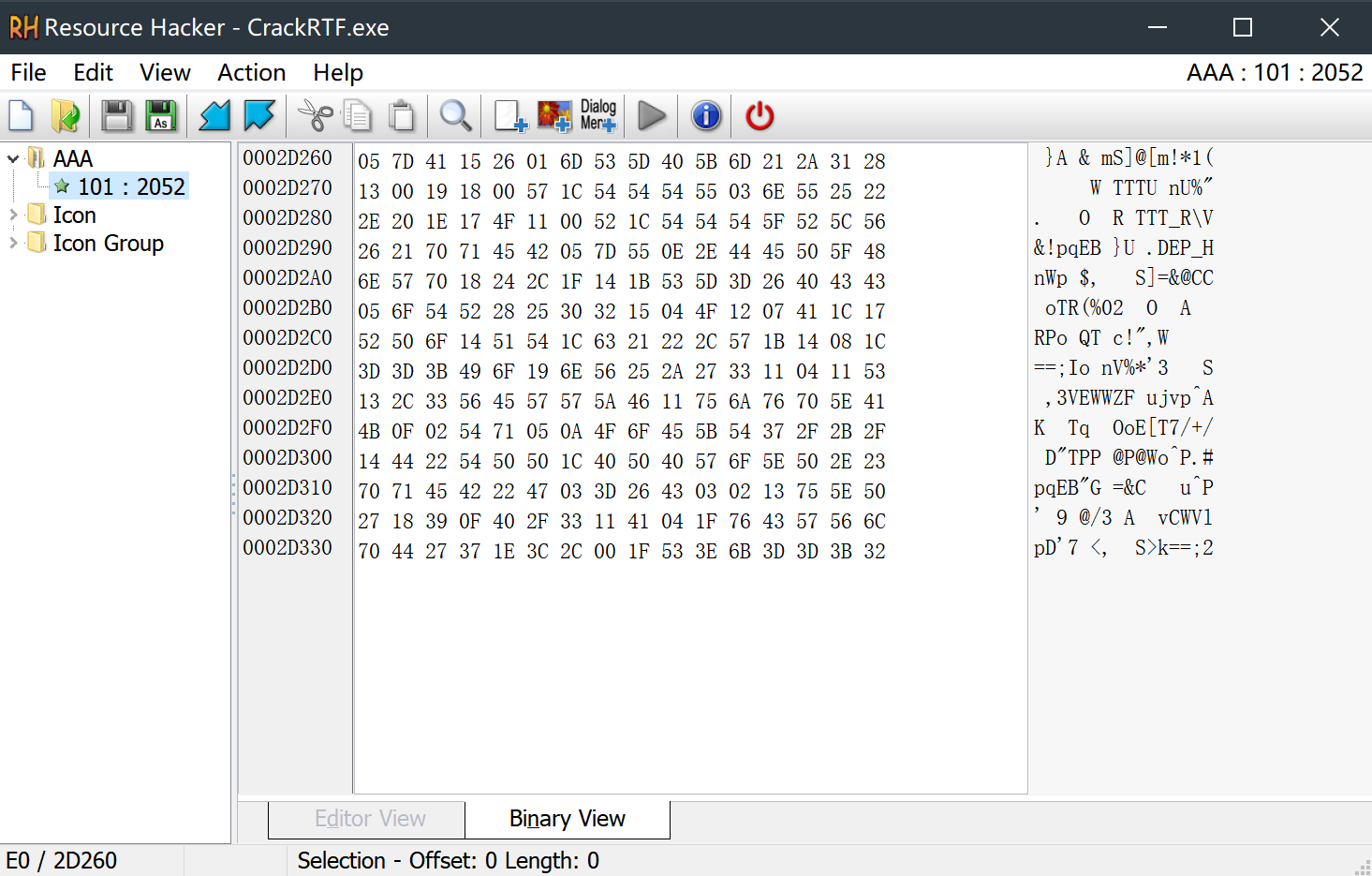
Task: Open Find with the magnifying glass icon
Action: pos(455,116)
